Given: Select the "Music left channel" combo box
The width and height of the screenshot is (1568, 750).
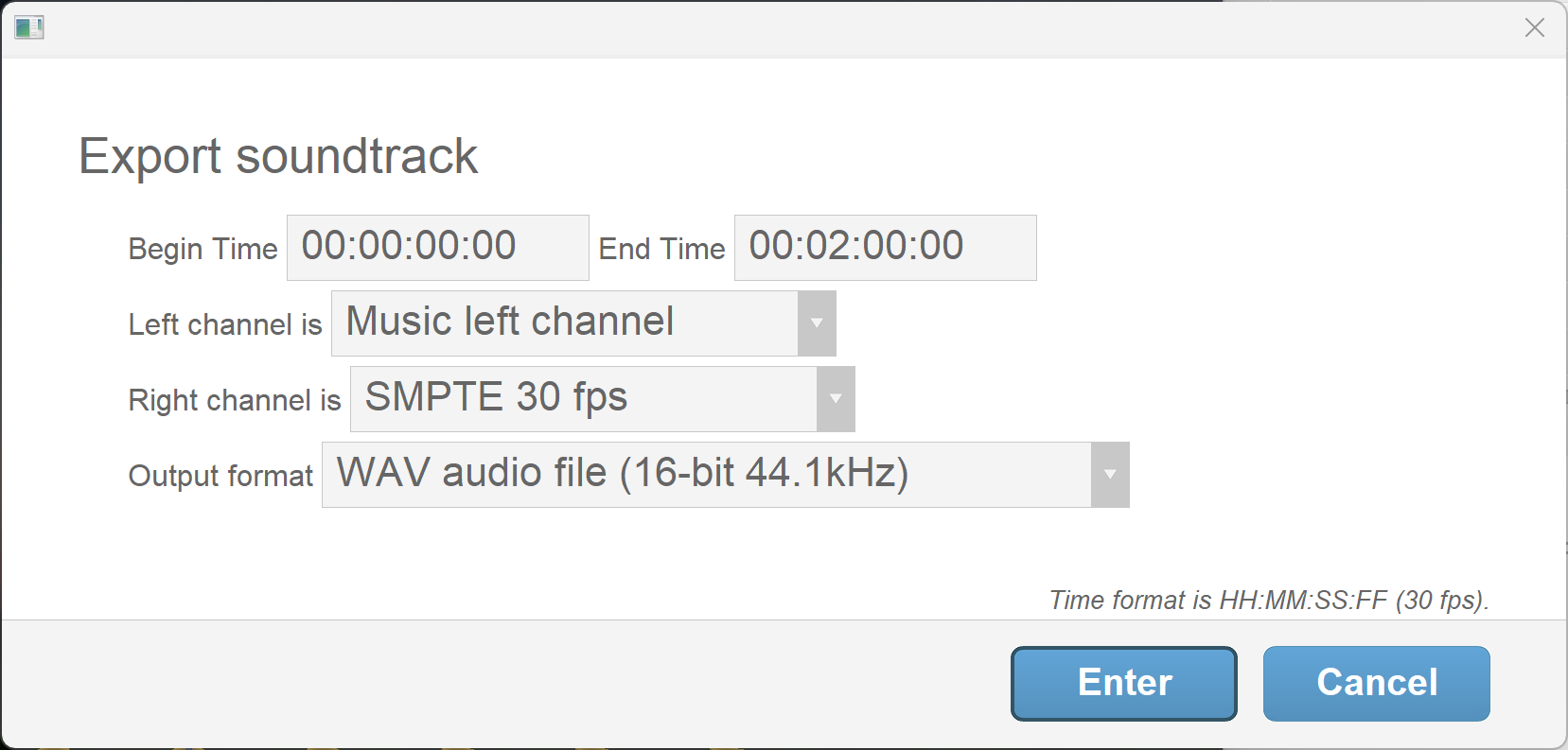Looking at the screenshot, I should pyautogui.click(x=568, y=323).
